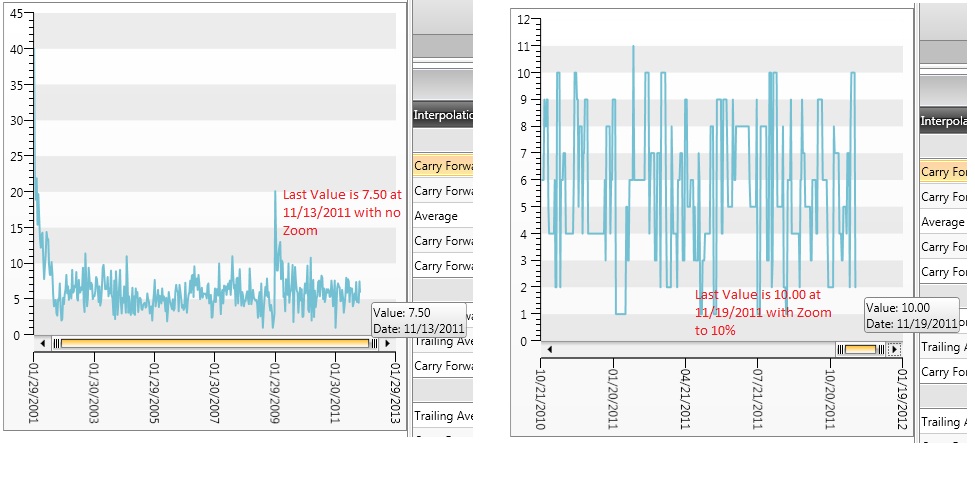This screenshot has height=500, width=975.
Task: Click the 45 label on the y-axis
Action: pyautogui.click(x=15, y=14)
